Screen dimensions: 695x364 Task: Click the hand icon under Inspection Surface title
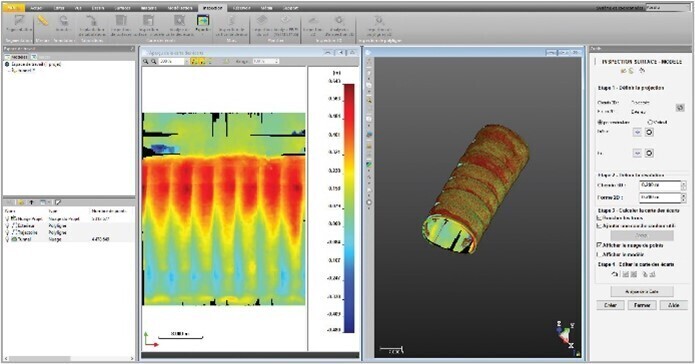pyautogui.click(x=642, y=71)
